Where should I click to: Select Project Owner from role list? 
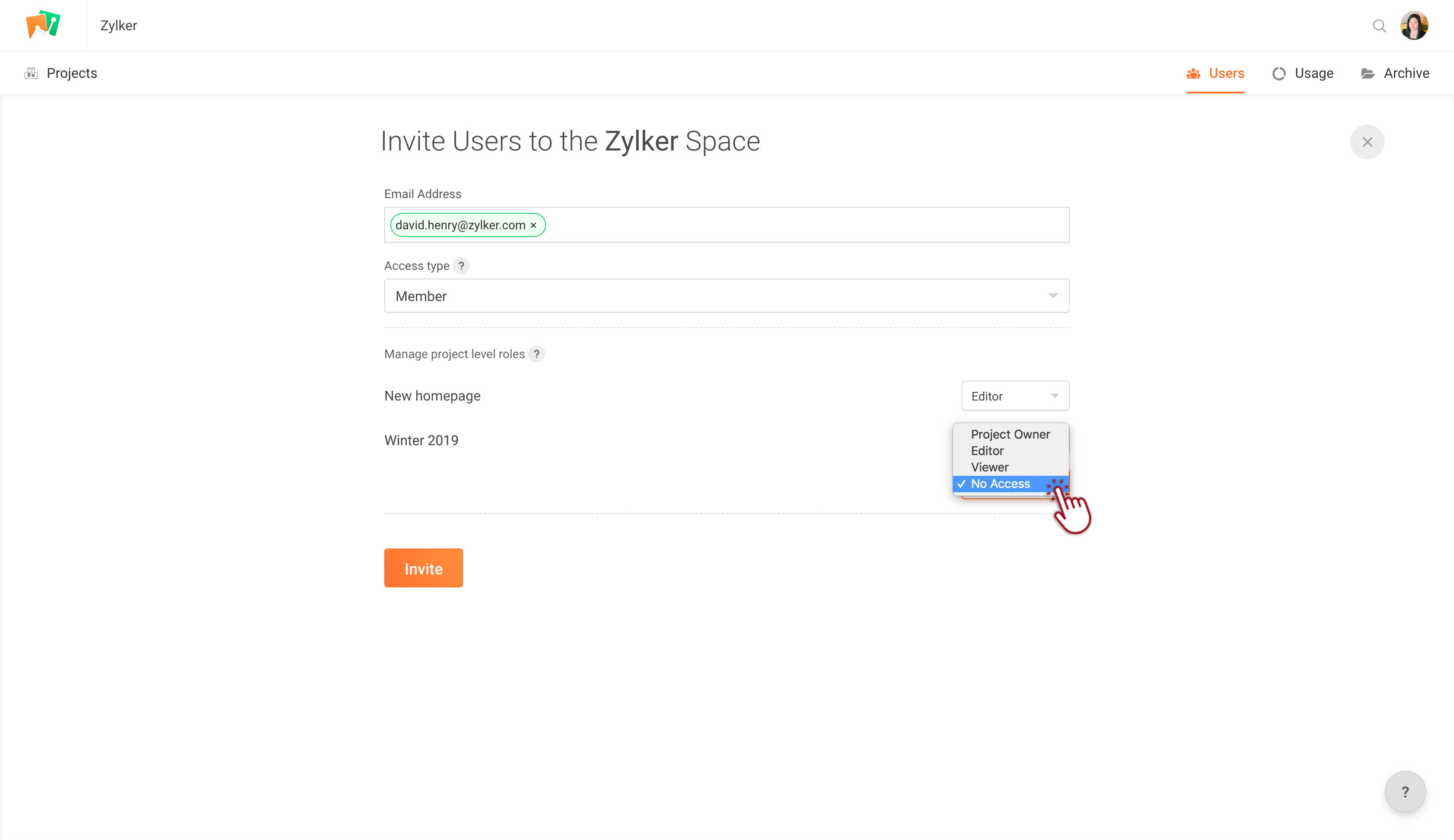tap(1010, 434)
